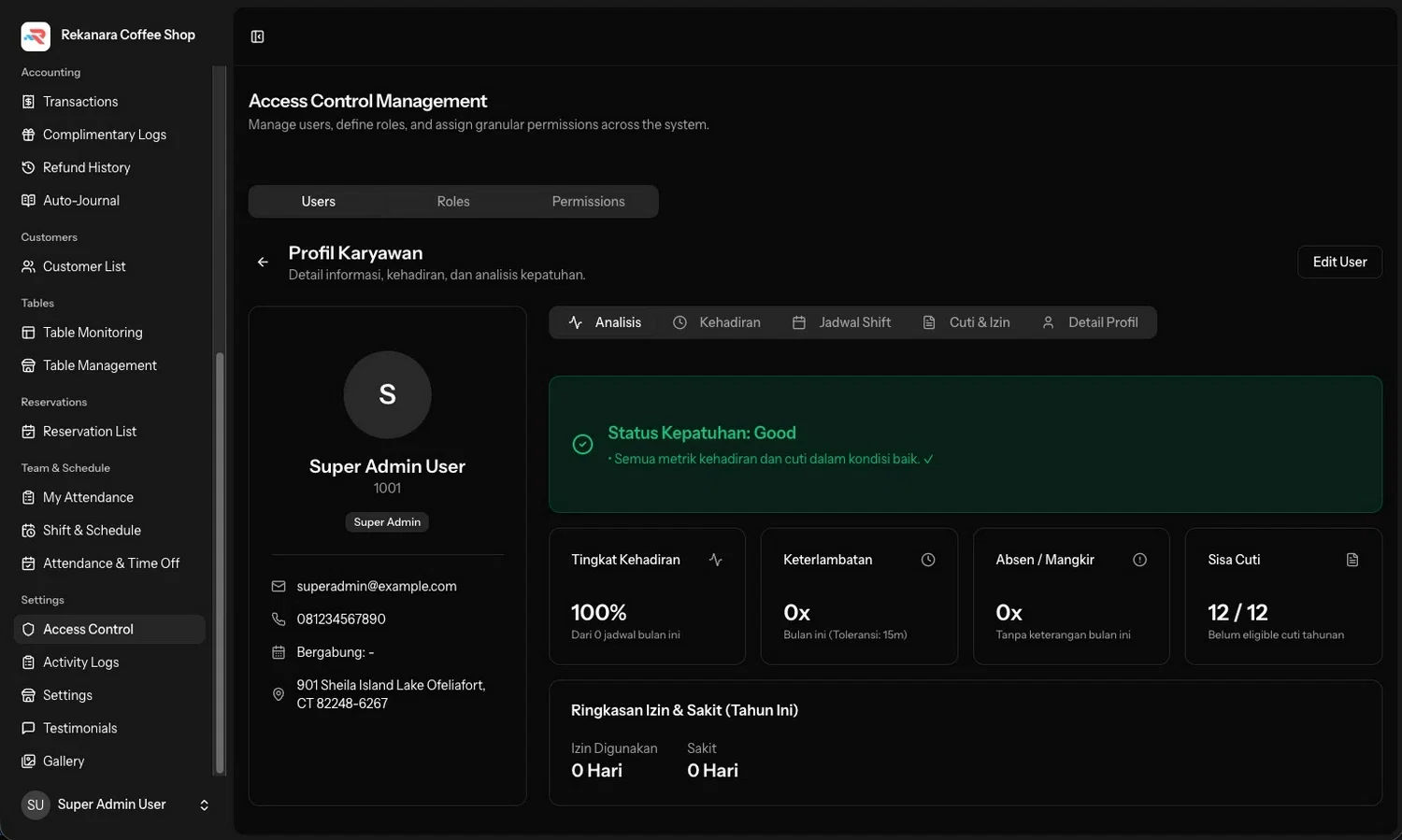Open the Cuti & Izin tab
Image resolution: width=1402 pixels, height=840 pixels.
click(966, 322)
